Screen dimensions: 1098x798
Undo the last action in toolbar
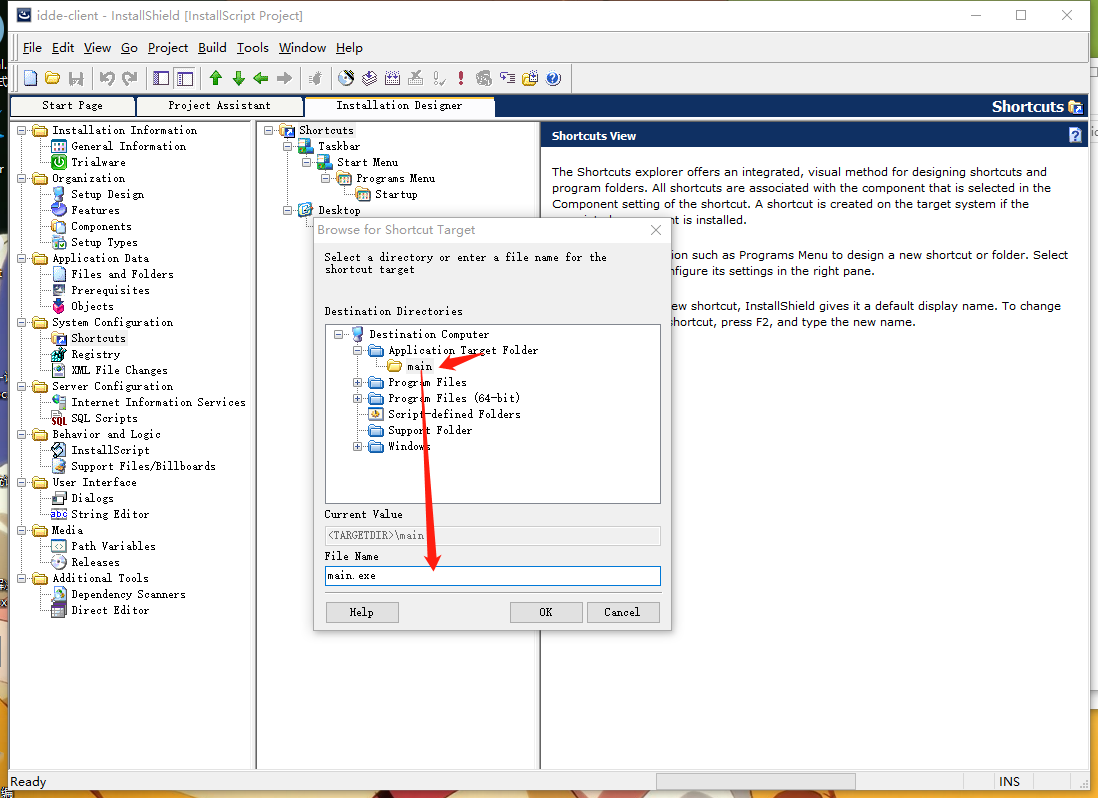(x=106, y=78)
